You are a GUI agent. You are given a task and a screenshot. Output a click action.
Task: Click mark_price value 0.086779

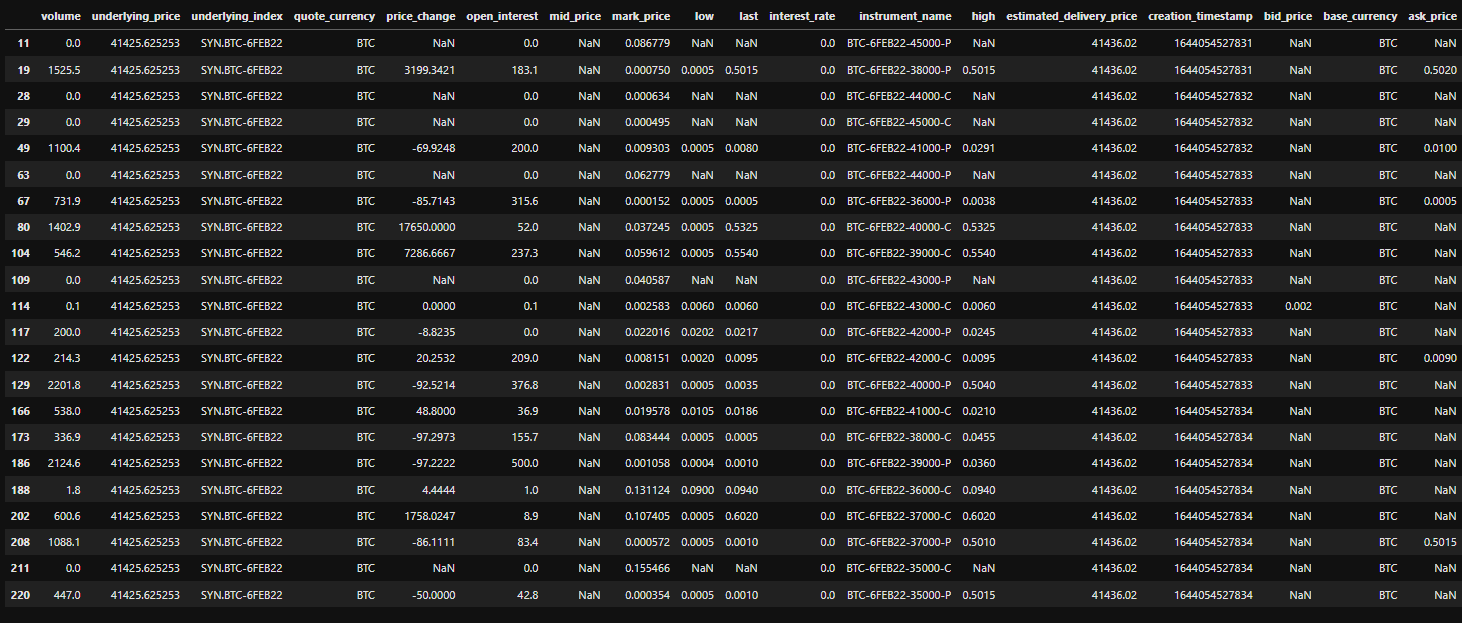648,44
